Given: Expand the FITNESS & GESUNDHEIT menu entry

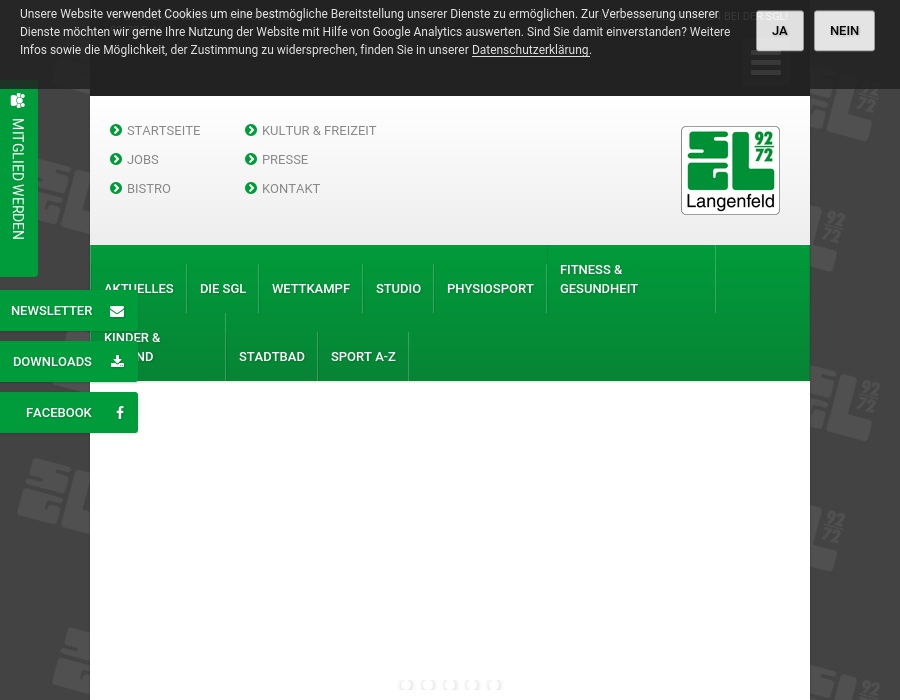Looking at the screenshot, I should [x=599, y=279].
